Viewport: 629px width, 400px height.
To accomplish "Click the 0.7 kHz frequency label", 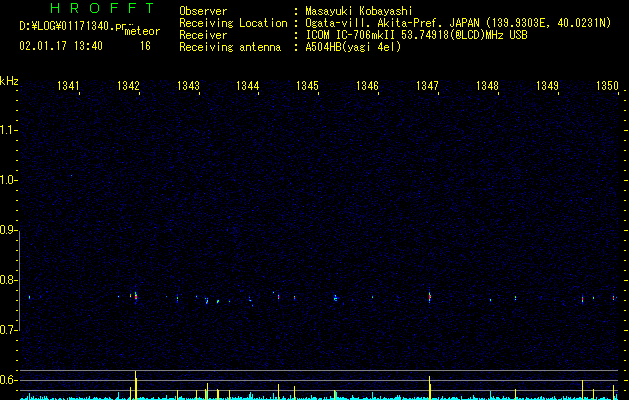I will pyautogui.click(x=9, y=330).
